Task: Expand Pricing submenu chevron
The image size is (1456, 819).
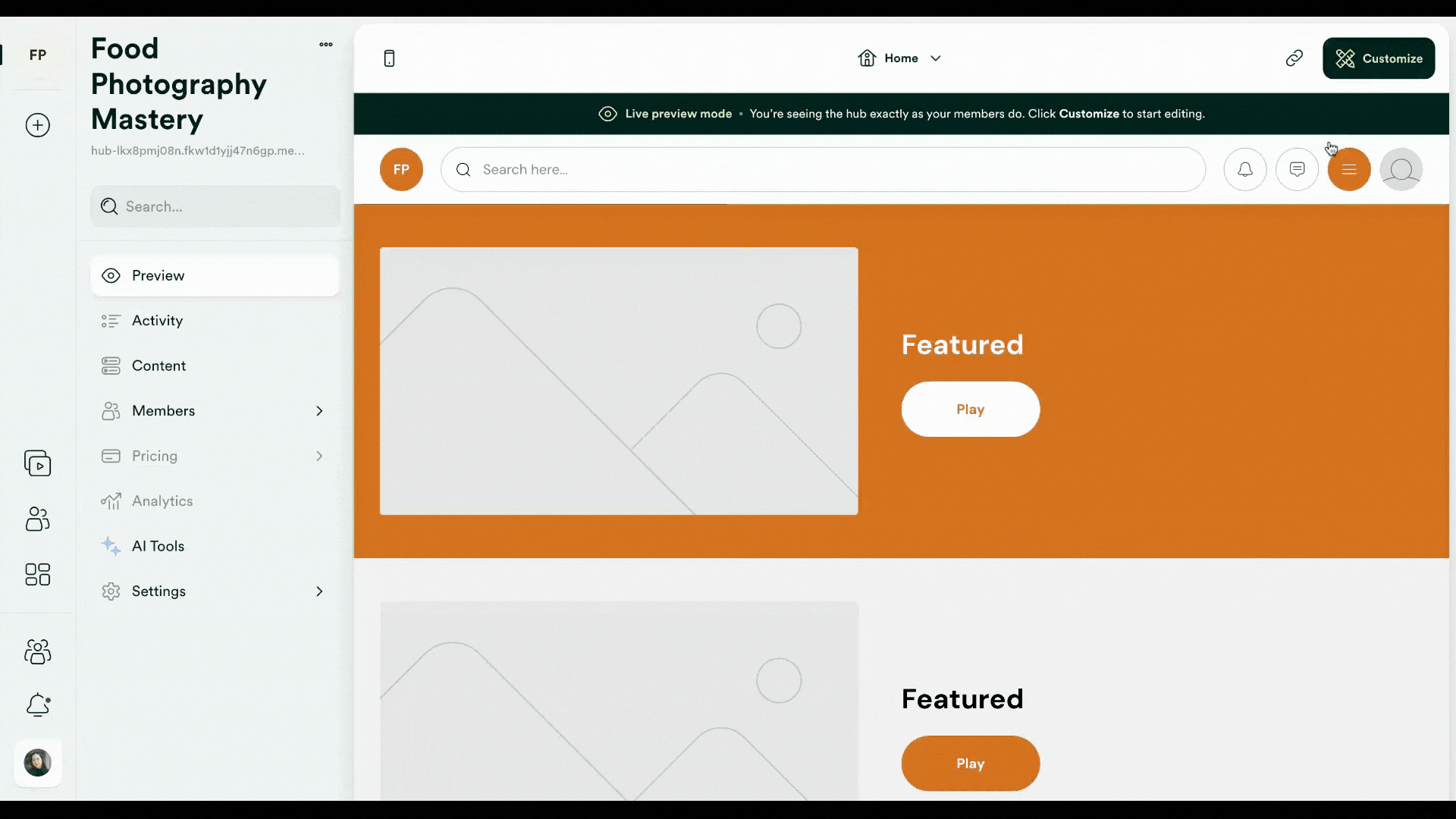Action: pos(319,456)
